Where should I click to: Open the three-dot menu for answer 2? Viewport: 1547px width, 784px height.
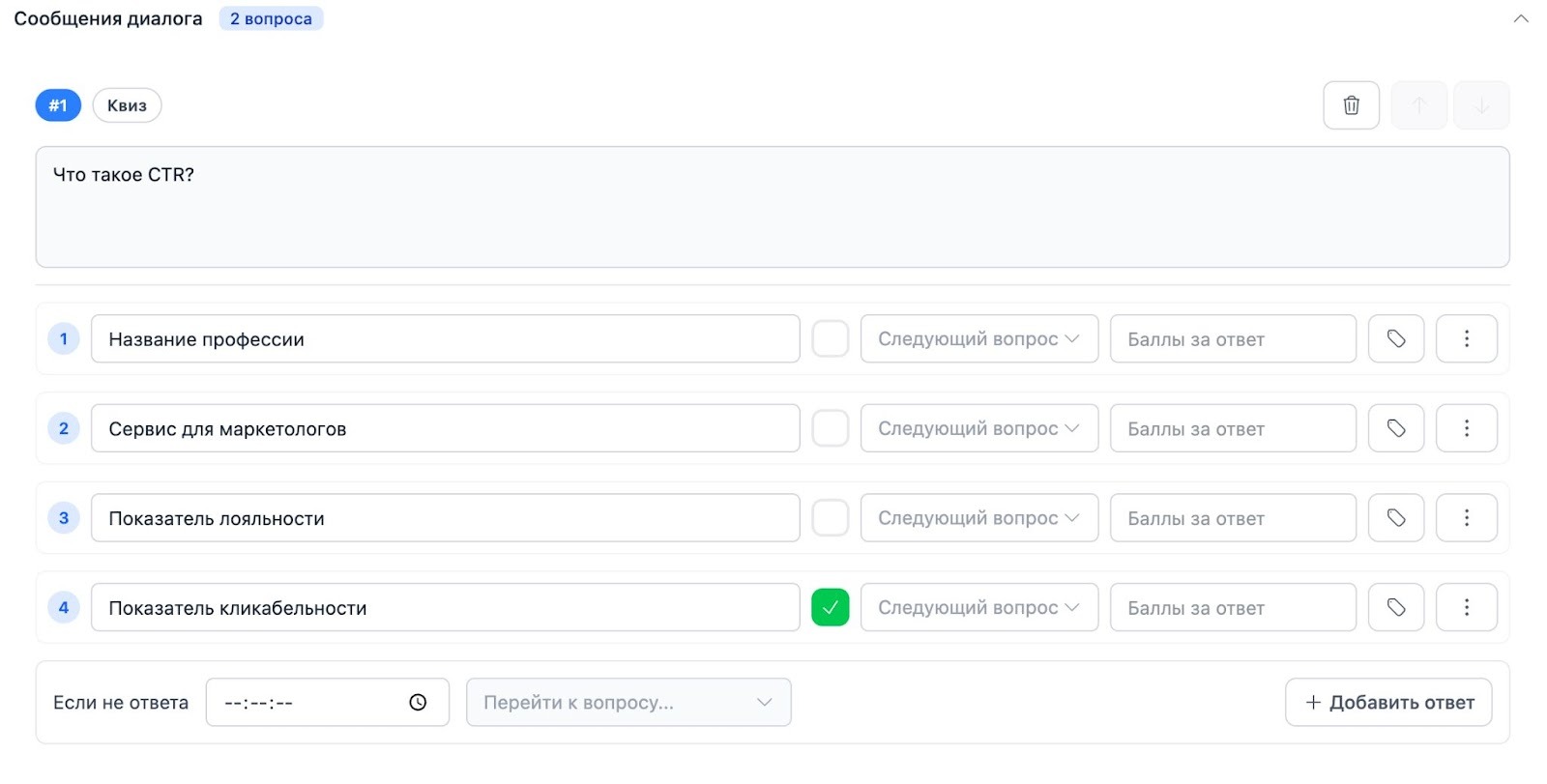[x=1466, y=428]
